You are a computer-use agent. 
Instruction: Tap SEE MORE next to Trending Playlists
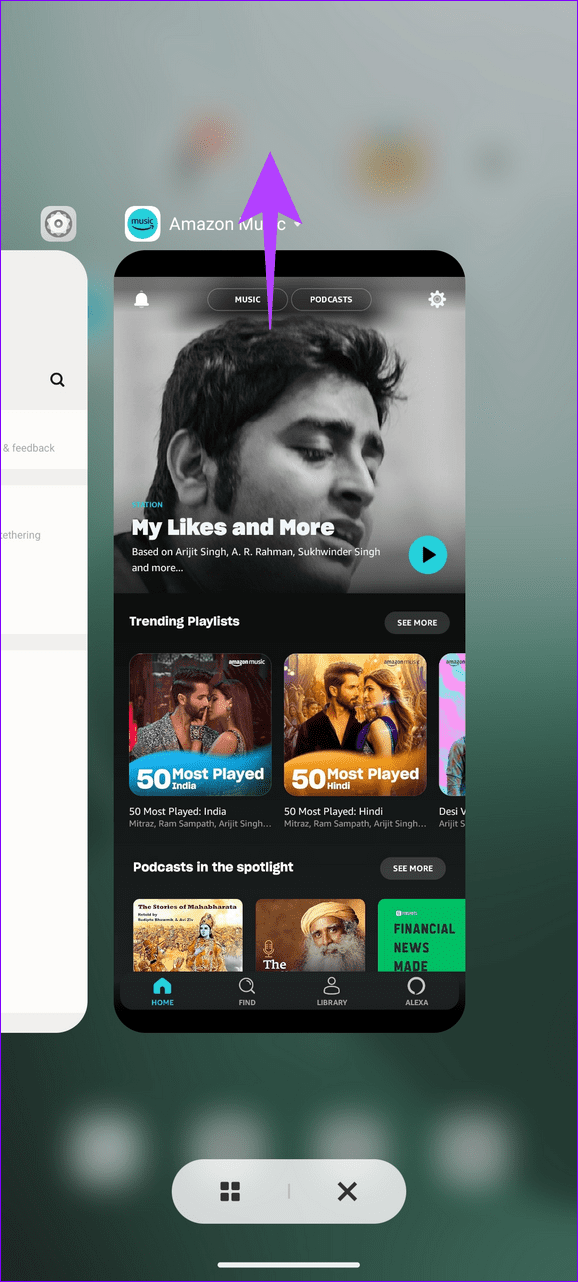(417, 622)
